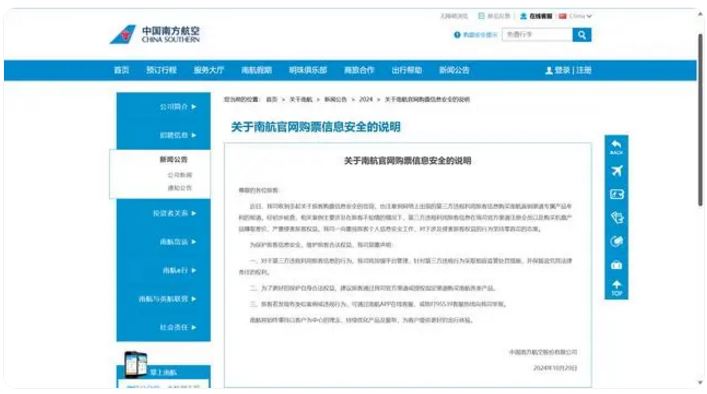
Task: Click the article title inside the content box
Action: pyautogui.click(x=408, y=160)
